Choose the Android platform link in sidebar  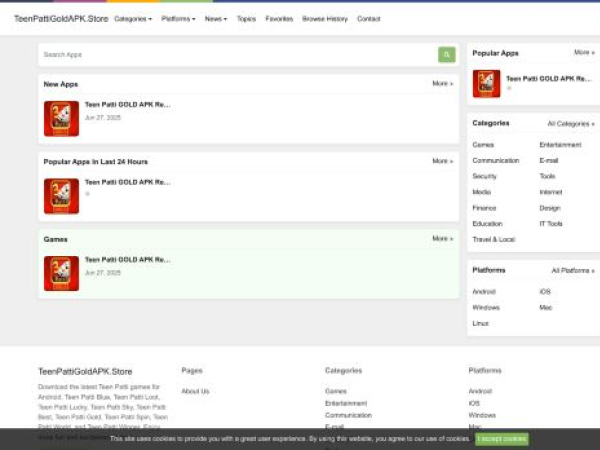click(484, 292)
